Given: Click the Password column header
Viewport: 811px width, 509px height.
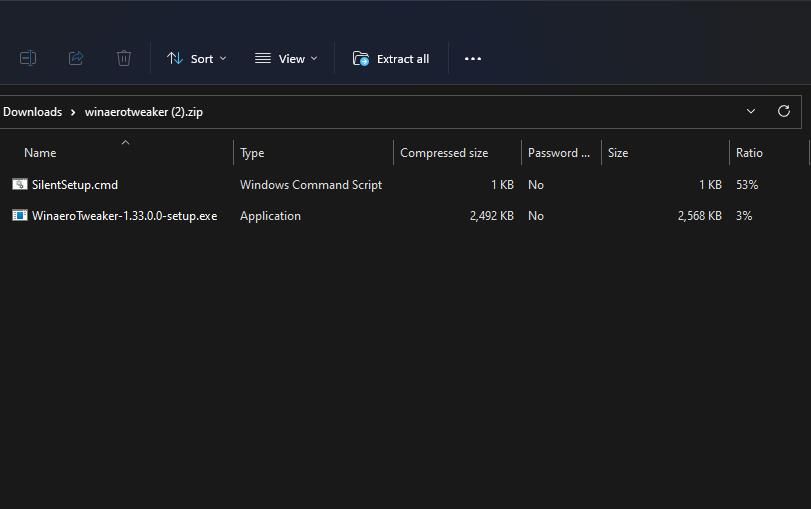Looking at the screenshot, I should pyautogui.click(x=558, y=153).
